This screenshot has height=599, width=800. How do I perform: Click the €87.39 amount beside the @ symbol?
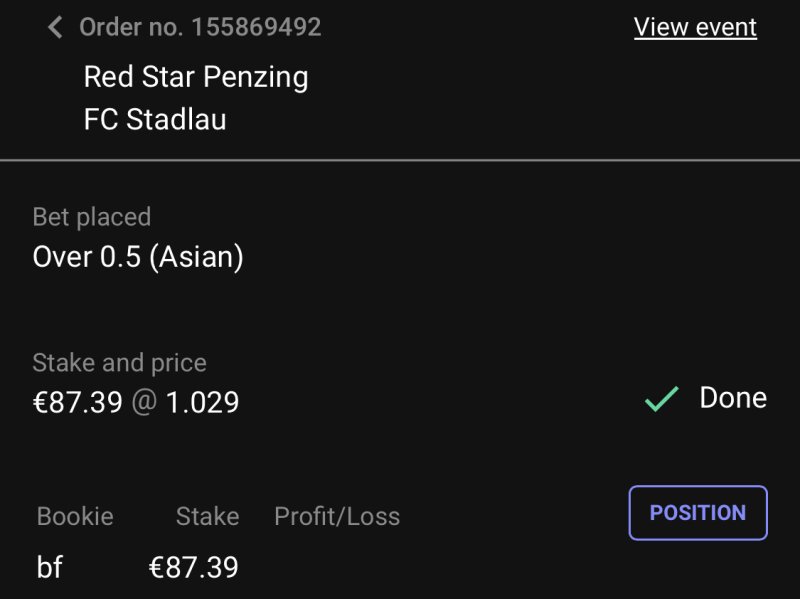77,403
